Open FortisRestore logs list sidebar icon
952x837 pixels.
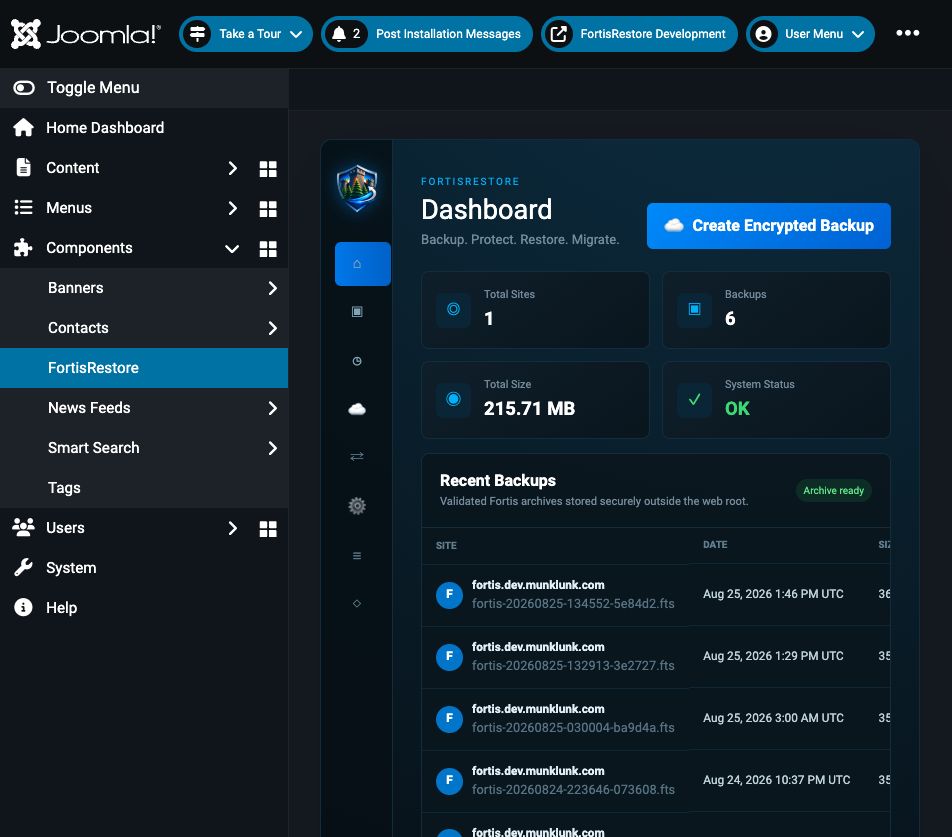click(x=357, y=556)
